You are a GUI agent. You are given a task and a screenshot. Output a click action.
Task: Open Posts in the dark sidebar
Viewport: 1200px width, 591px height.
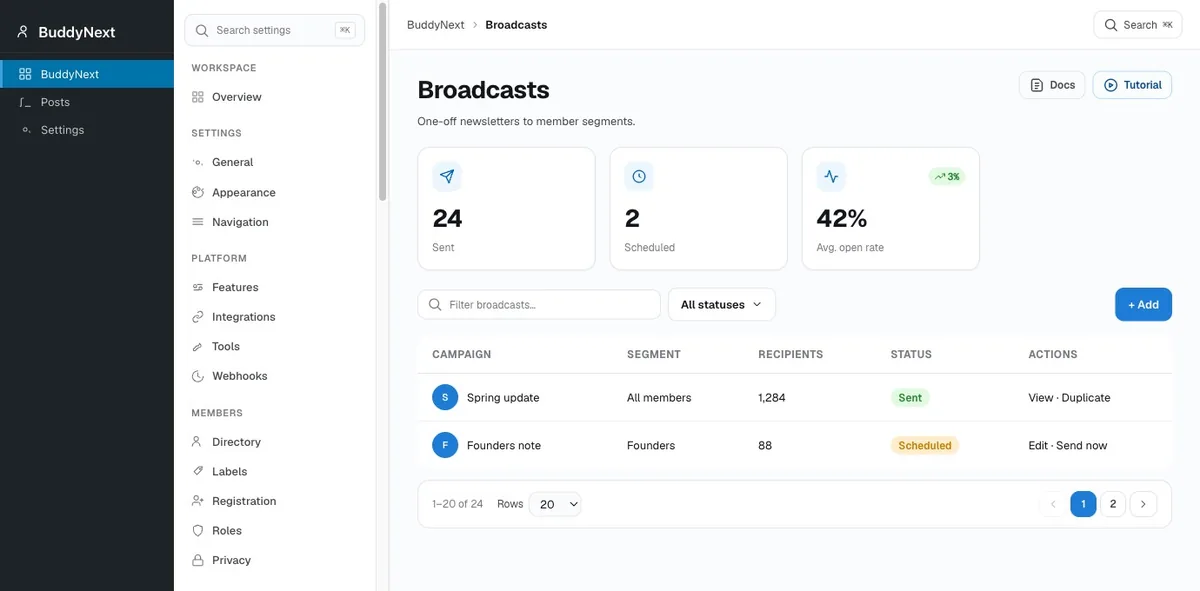[x=87, y=102]
